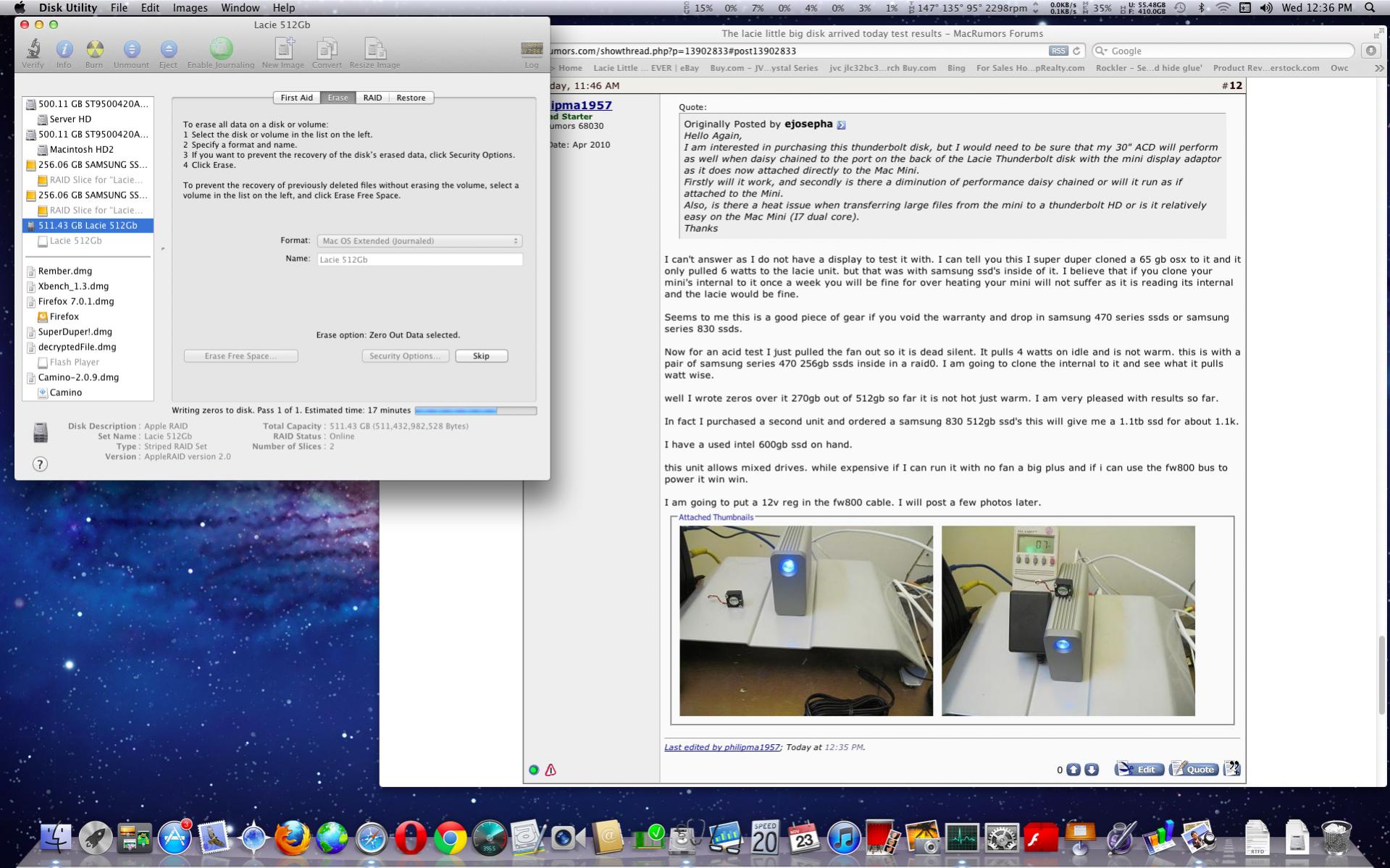
Task: Click the Bluetooth menu bar icon
Action: tap(1201, 8)
